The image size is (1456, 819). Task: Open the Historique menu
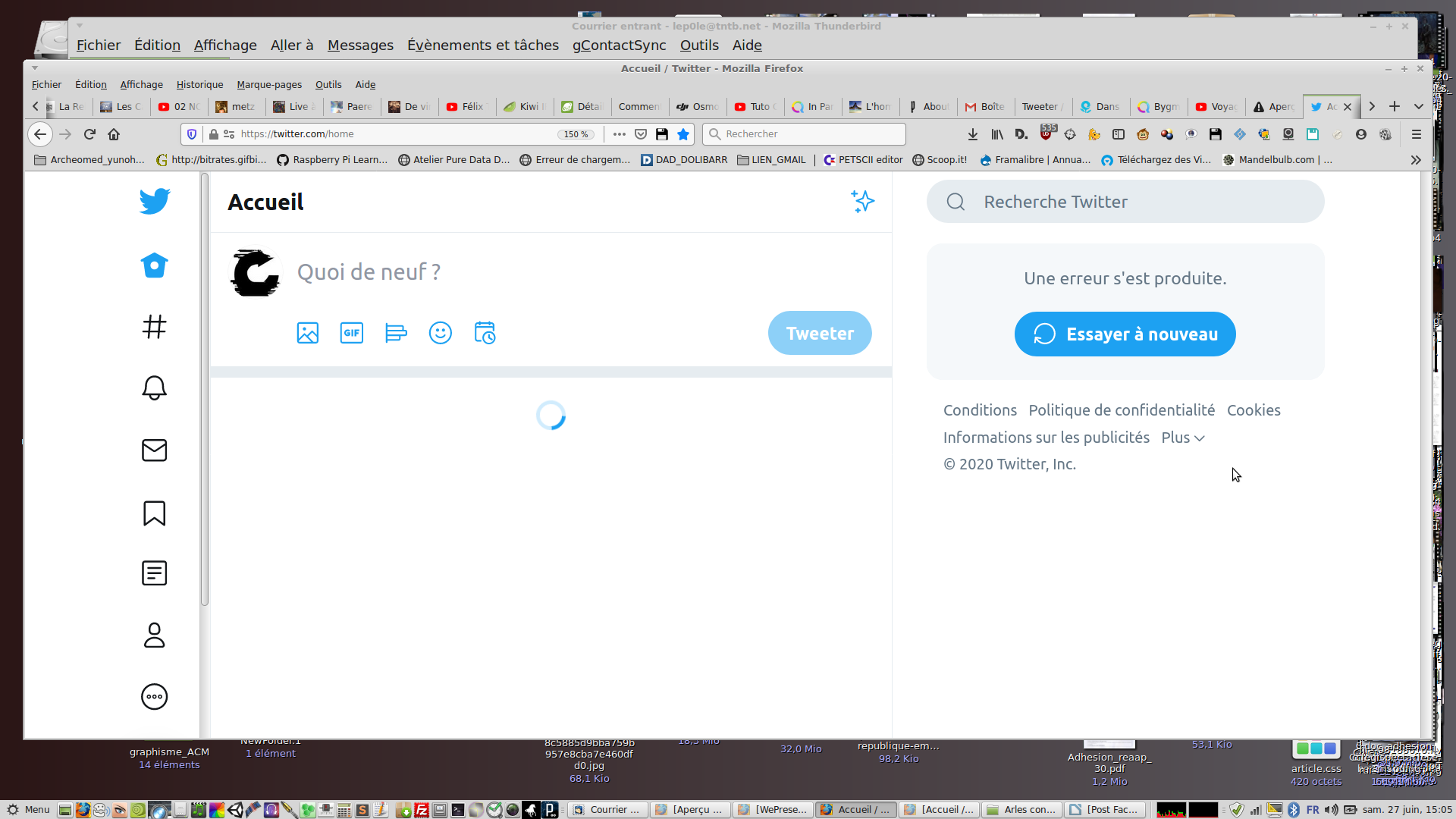point(199,85)
